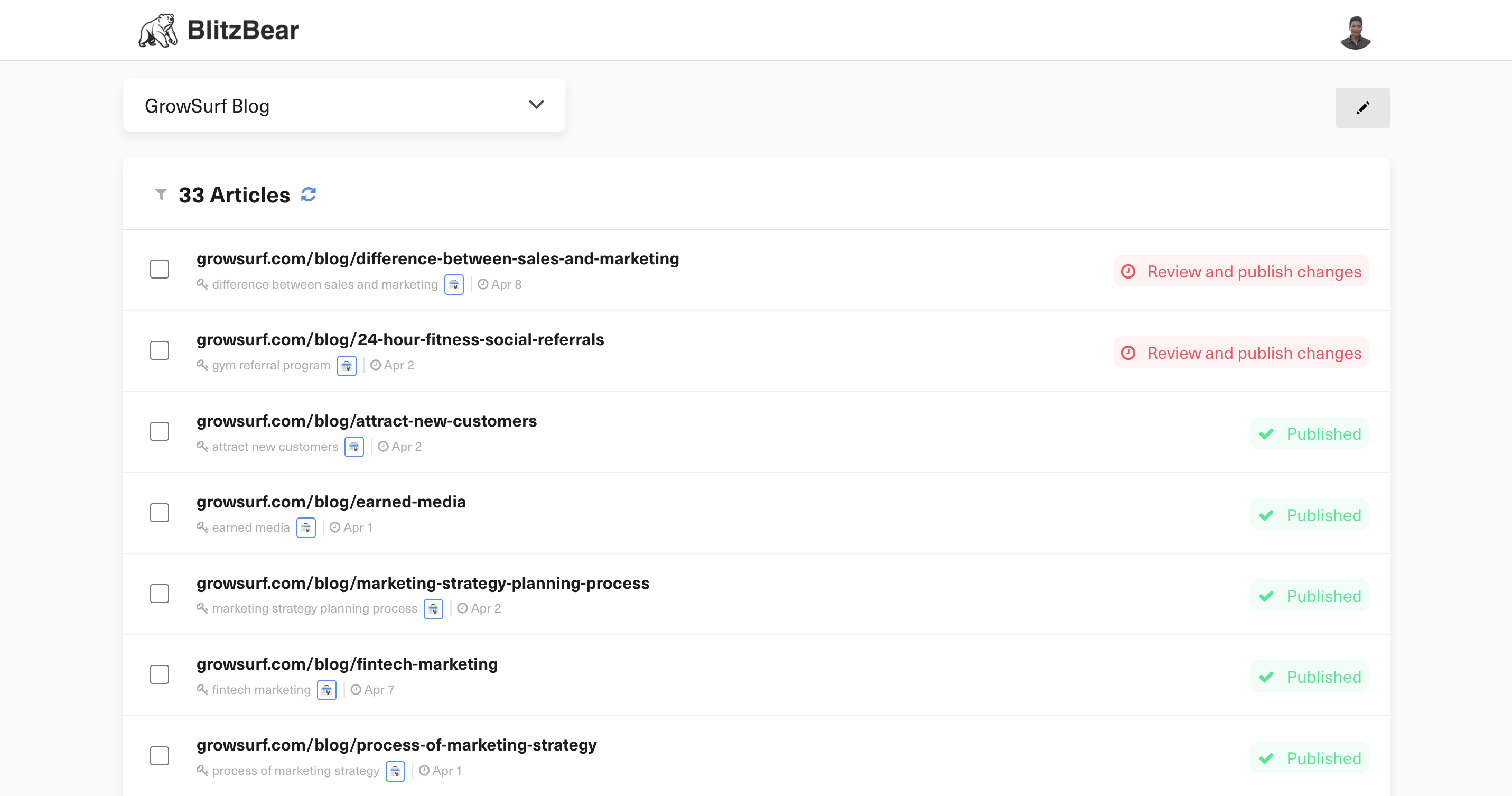Viewport: 1512px width, 796px height.
Task: Click blue badge icon after 'attract new customers'
Action: (354, 447)
